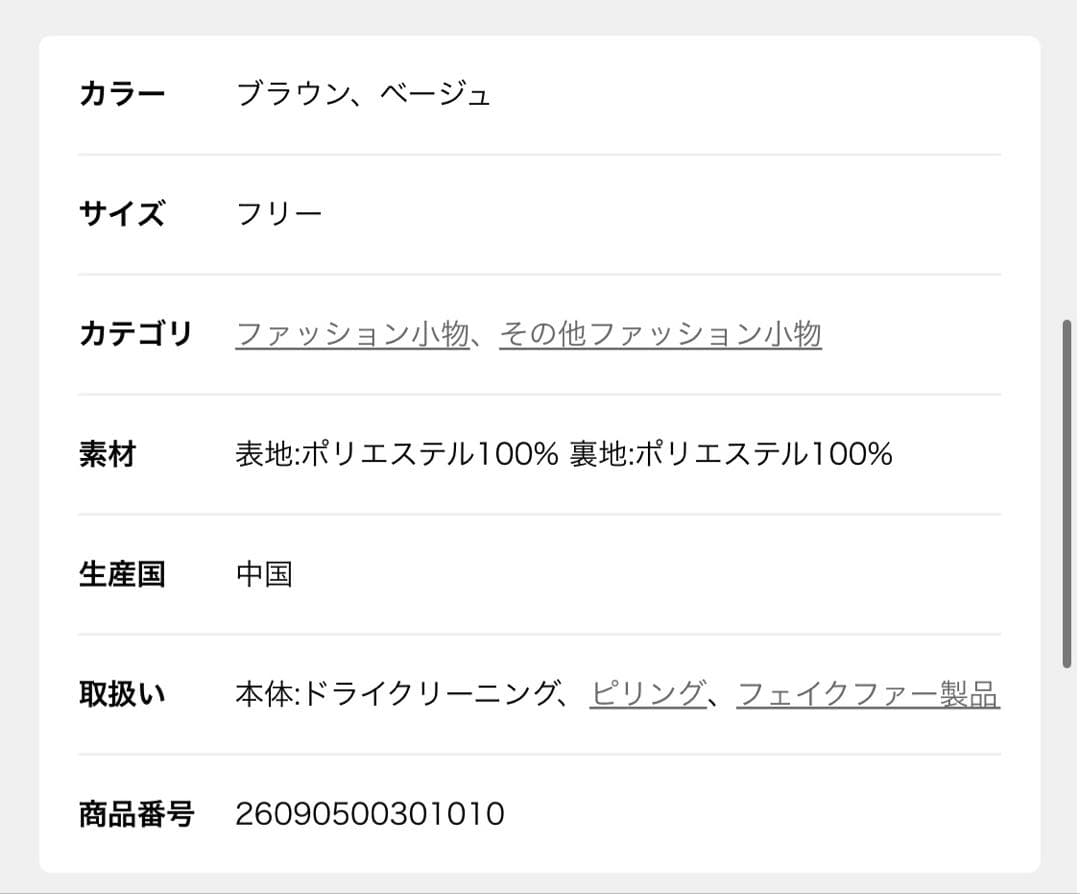Click the 商品番号 row label
This screenshot has width=1080, height=894.
click(x=136, y=814)
